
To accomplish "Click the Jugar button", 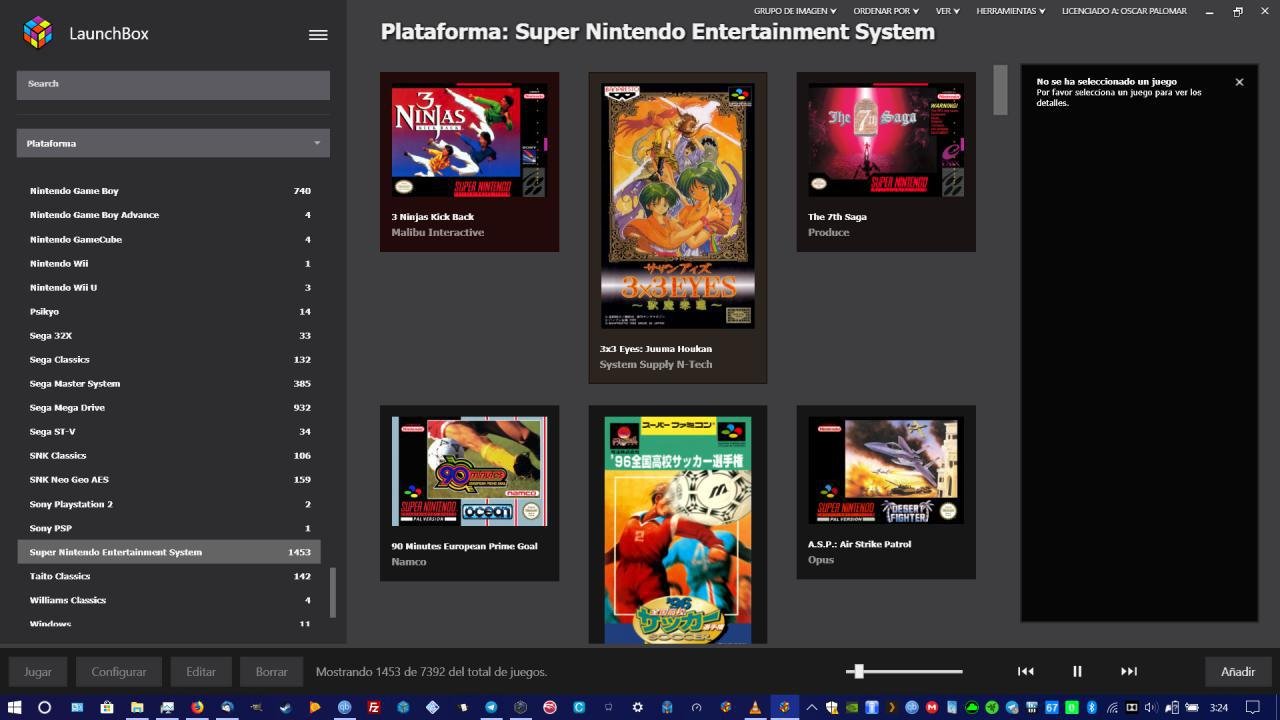I will (38, 672).
